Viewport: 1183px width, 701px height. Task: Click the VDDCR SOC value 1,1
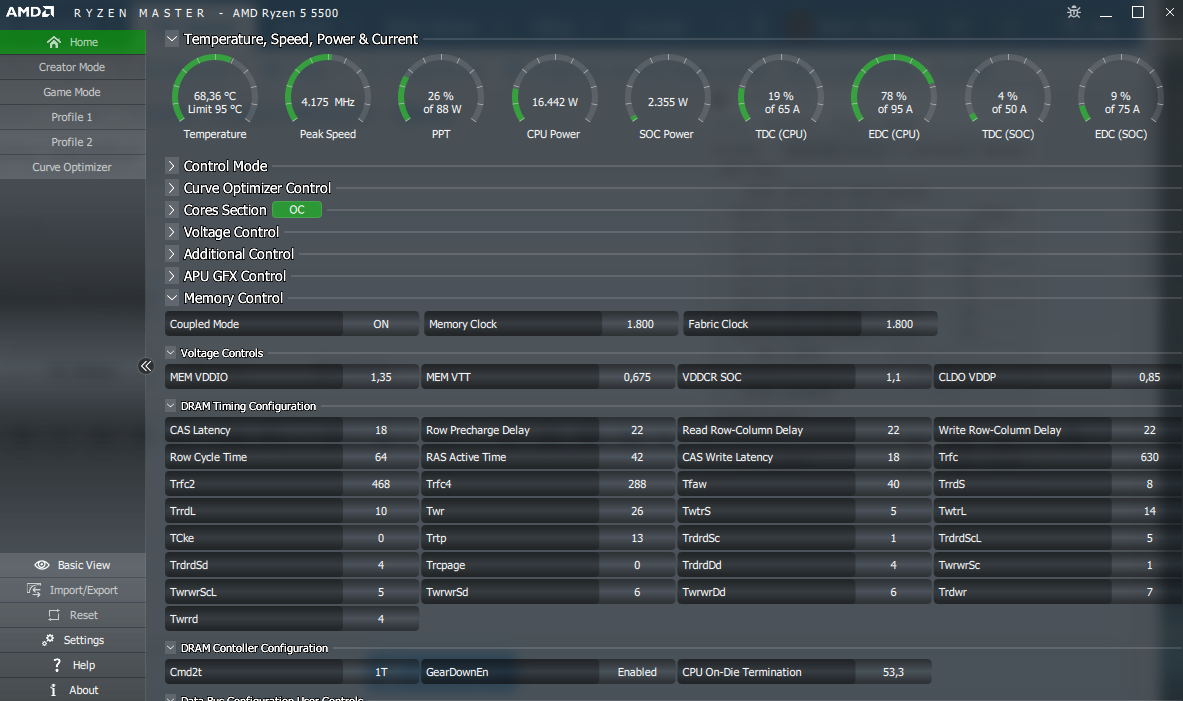[893, 377]
